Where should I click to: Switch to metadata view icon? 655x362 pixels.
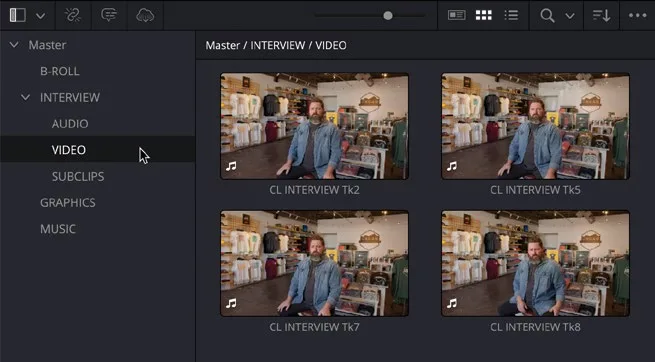click(x=457, y=15)
